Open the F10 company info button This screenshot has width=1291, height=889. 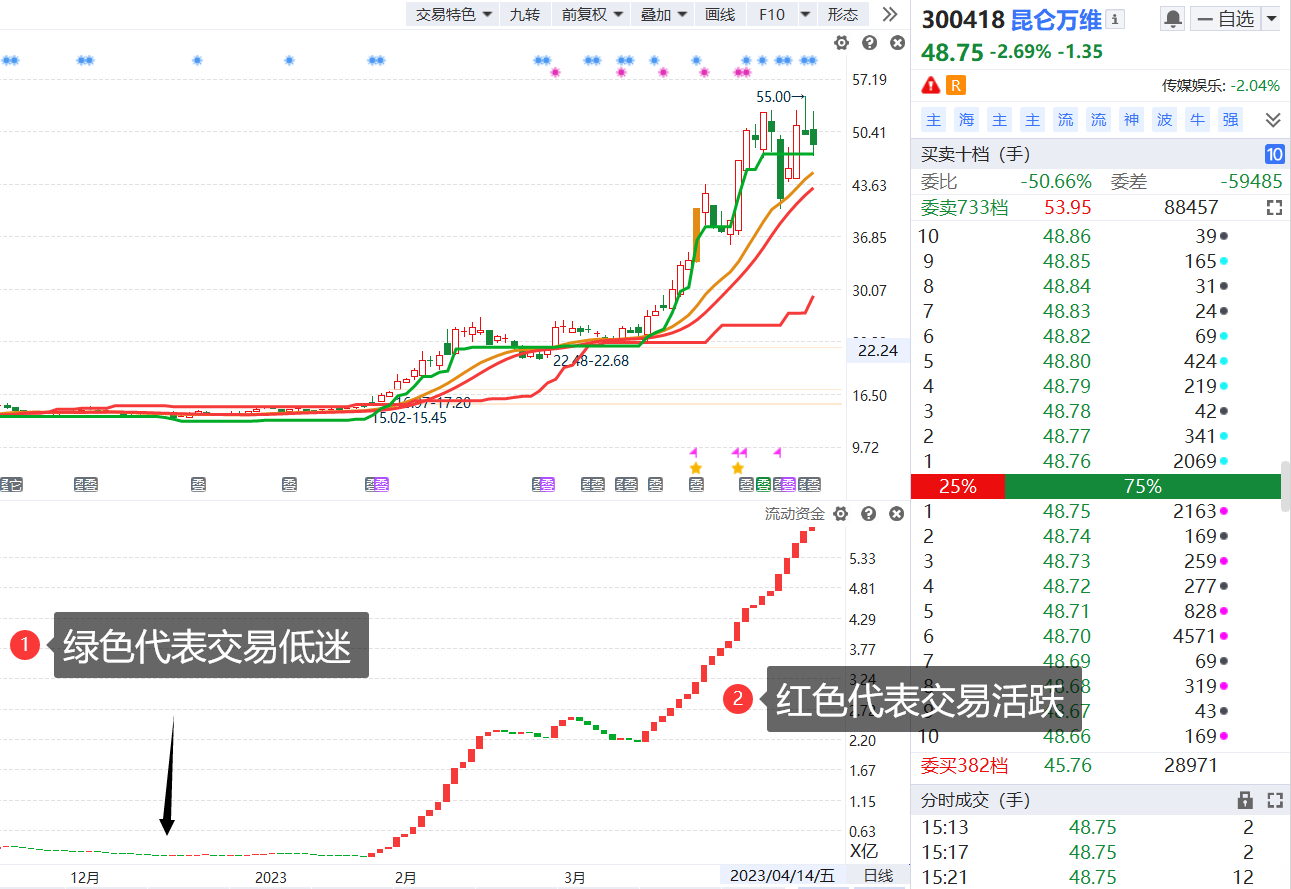[x=772, y=15]
